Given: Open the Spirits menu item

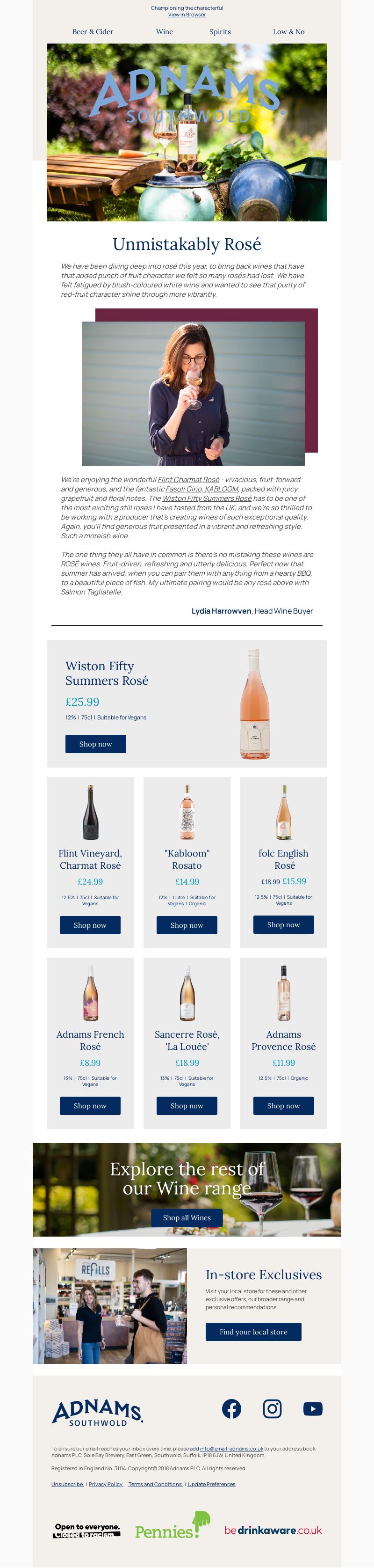Looking at the screenshot, I should (x=220, y=32).
